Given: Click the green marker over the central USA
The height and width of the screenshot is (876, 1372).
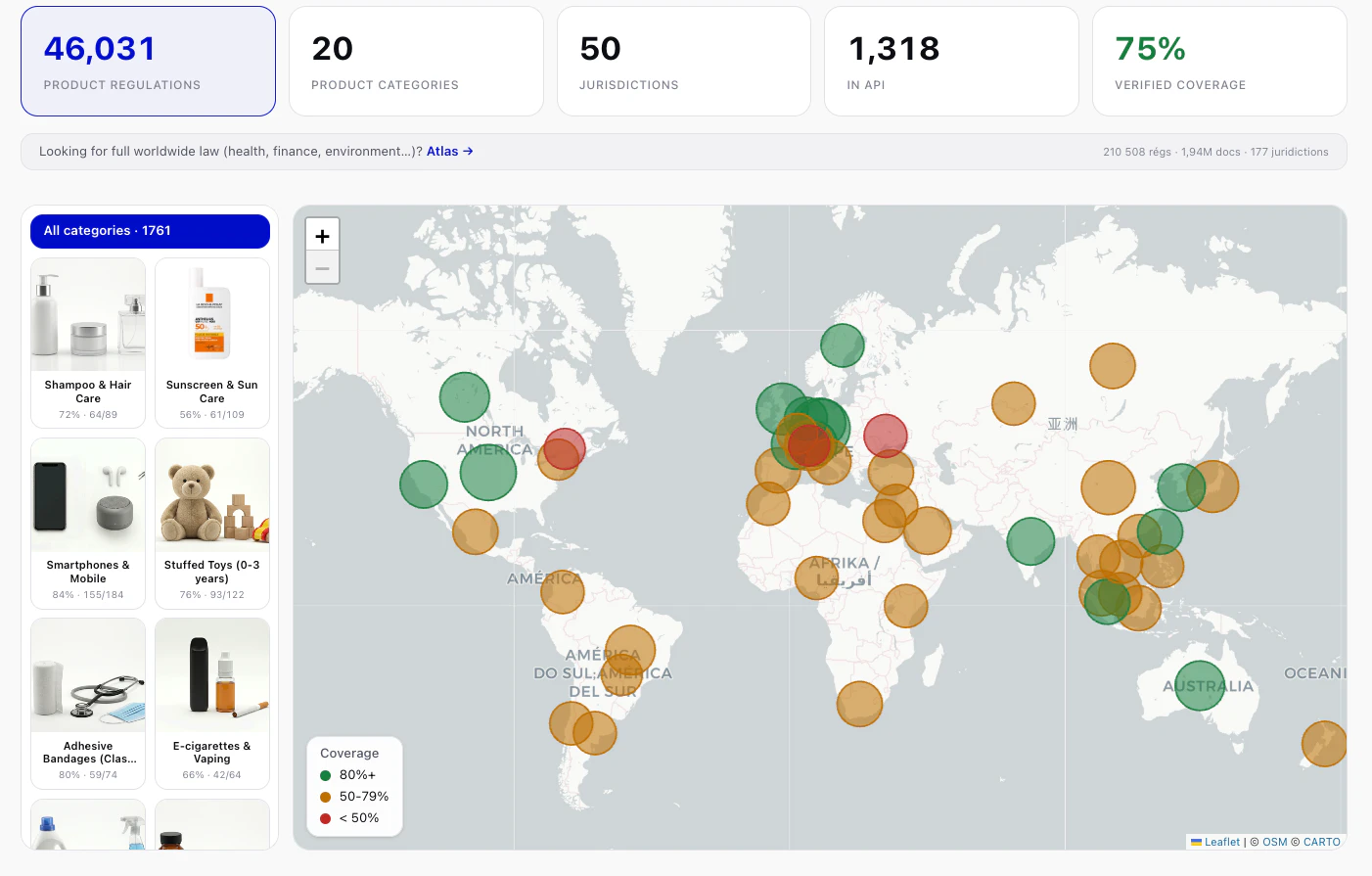Looking at the screenshot, I should point(488,473).
